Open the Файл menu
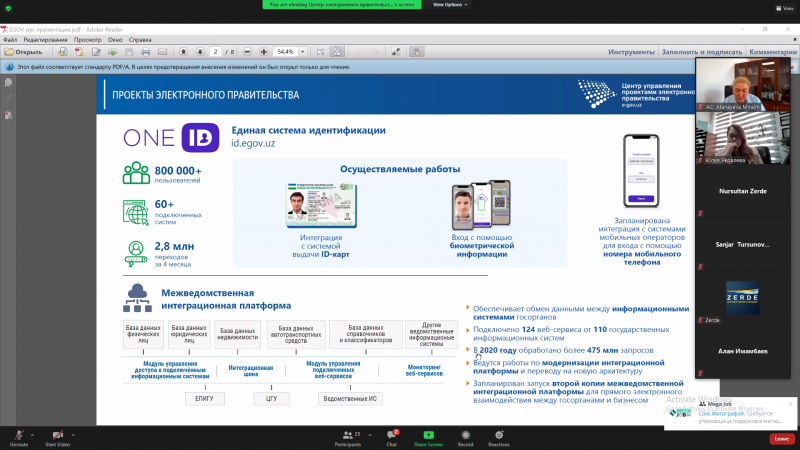Screen dimensions: 800x450 coord(10,39)
